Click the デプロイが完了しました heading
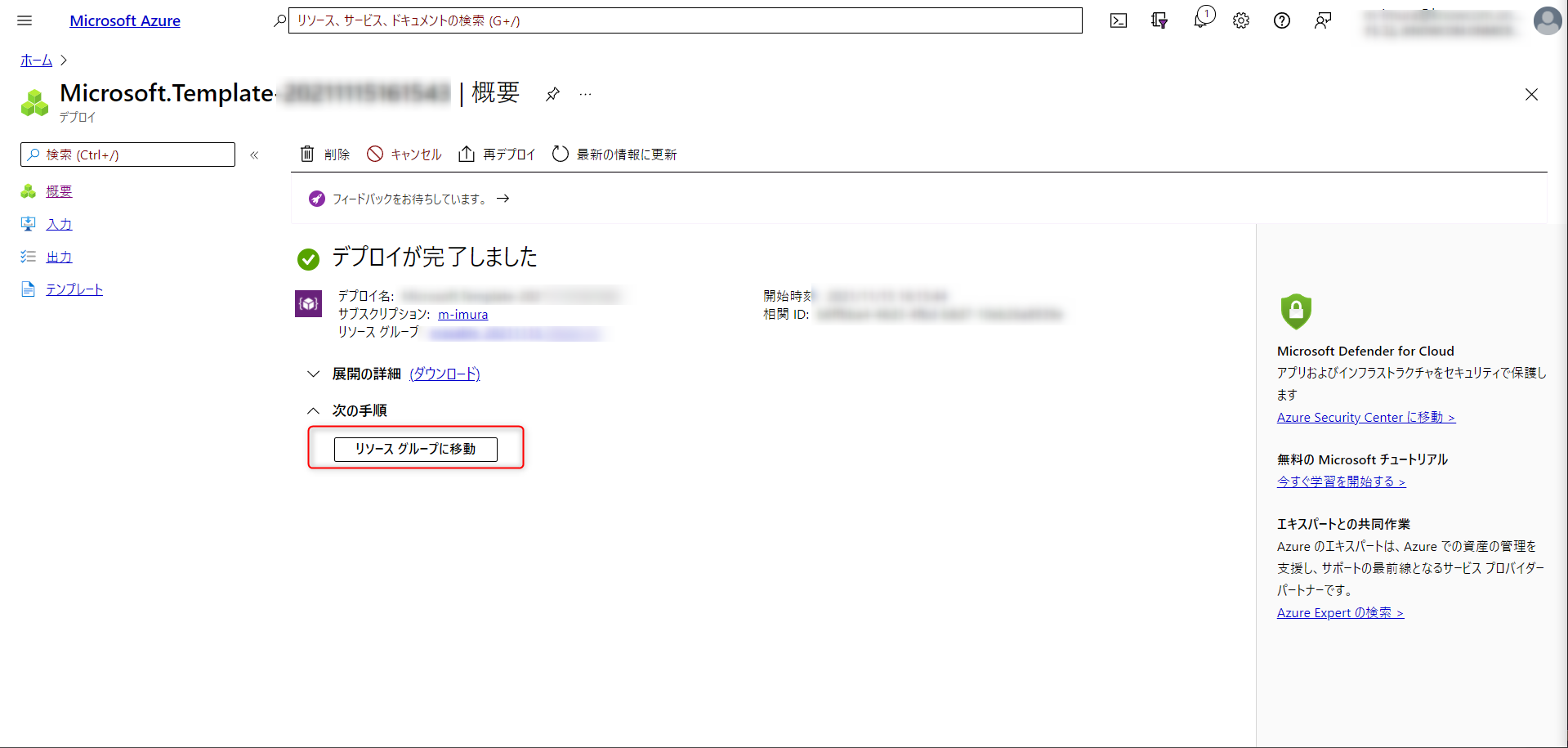 [x=435, y=257]
